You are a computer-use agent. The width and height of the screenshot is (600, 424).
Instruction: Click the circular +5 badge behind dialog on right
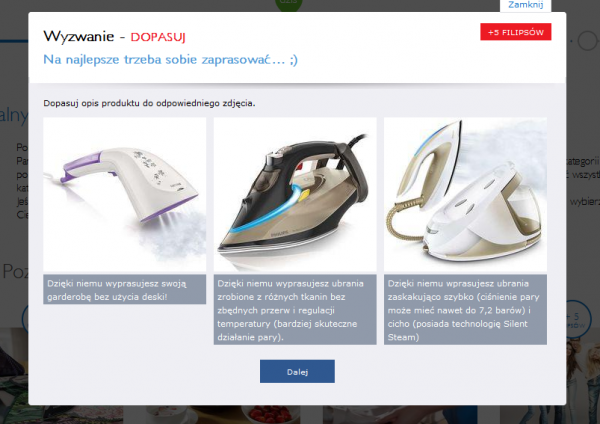[x=579, y=320]
